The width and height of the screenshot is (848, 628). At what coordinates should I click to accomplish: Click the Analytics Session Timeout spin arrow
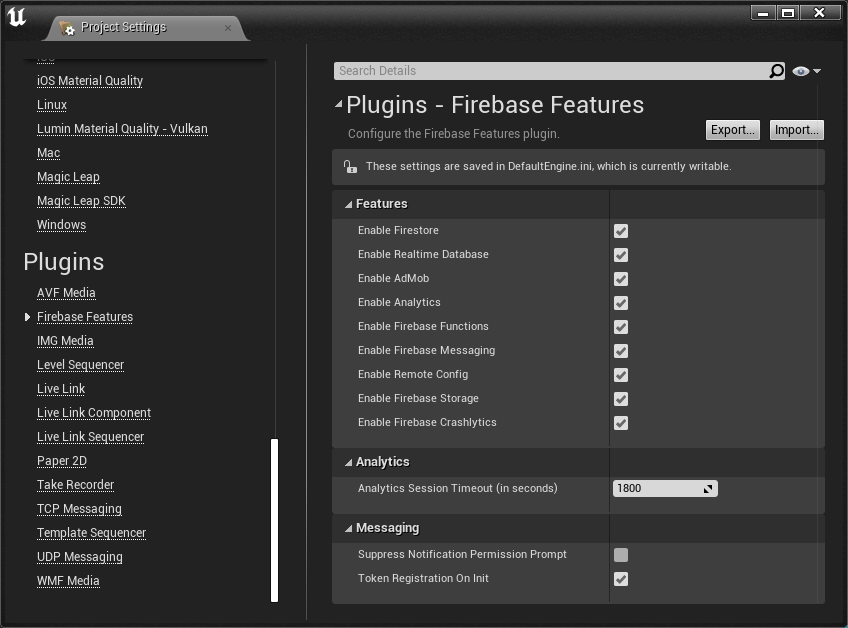pyautogui.click(x=708, y=489)
